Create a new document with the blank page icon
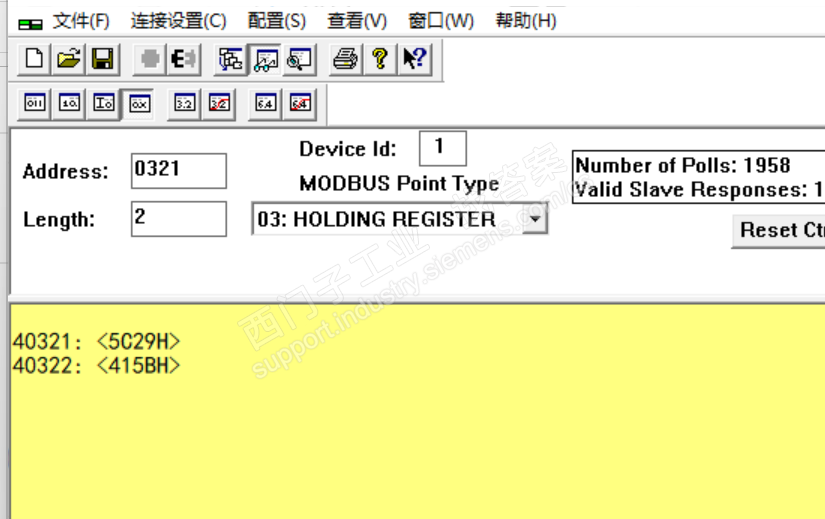The image size is (825, 519). (x=35, y=59)
